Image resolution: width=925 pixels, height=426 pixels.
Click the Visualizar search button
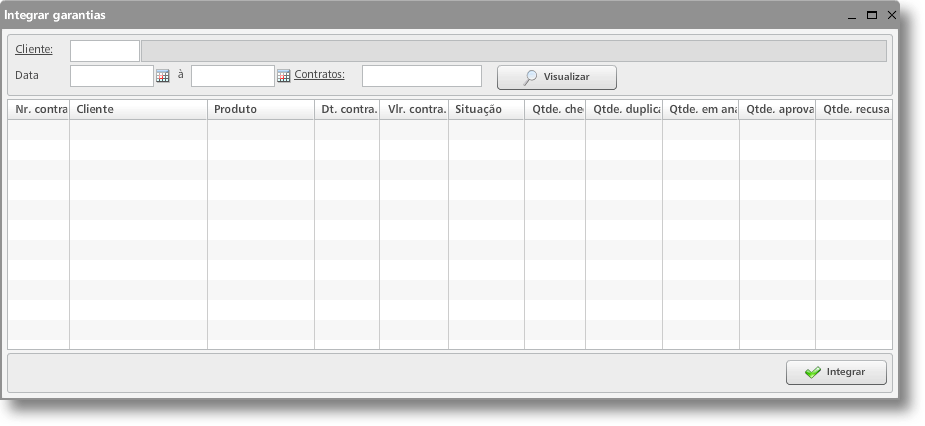[x=557, y=77]
